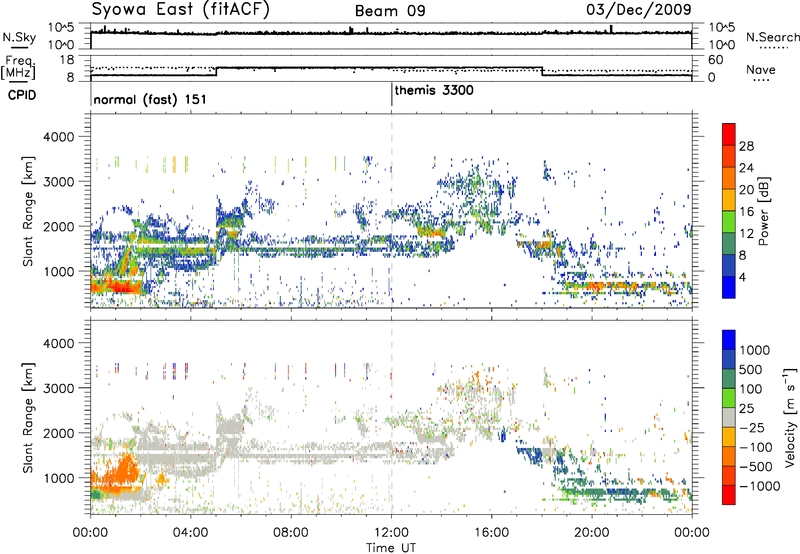Click the gray segment of the Velocity colorbar
The width and height of the screenshot is (800, 554).
click(729, 418)
